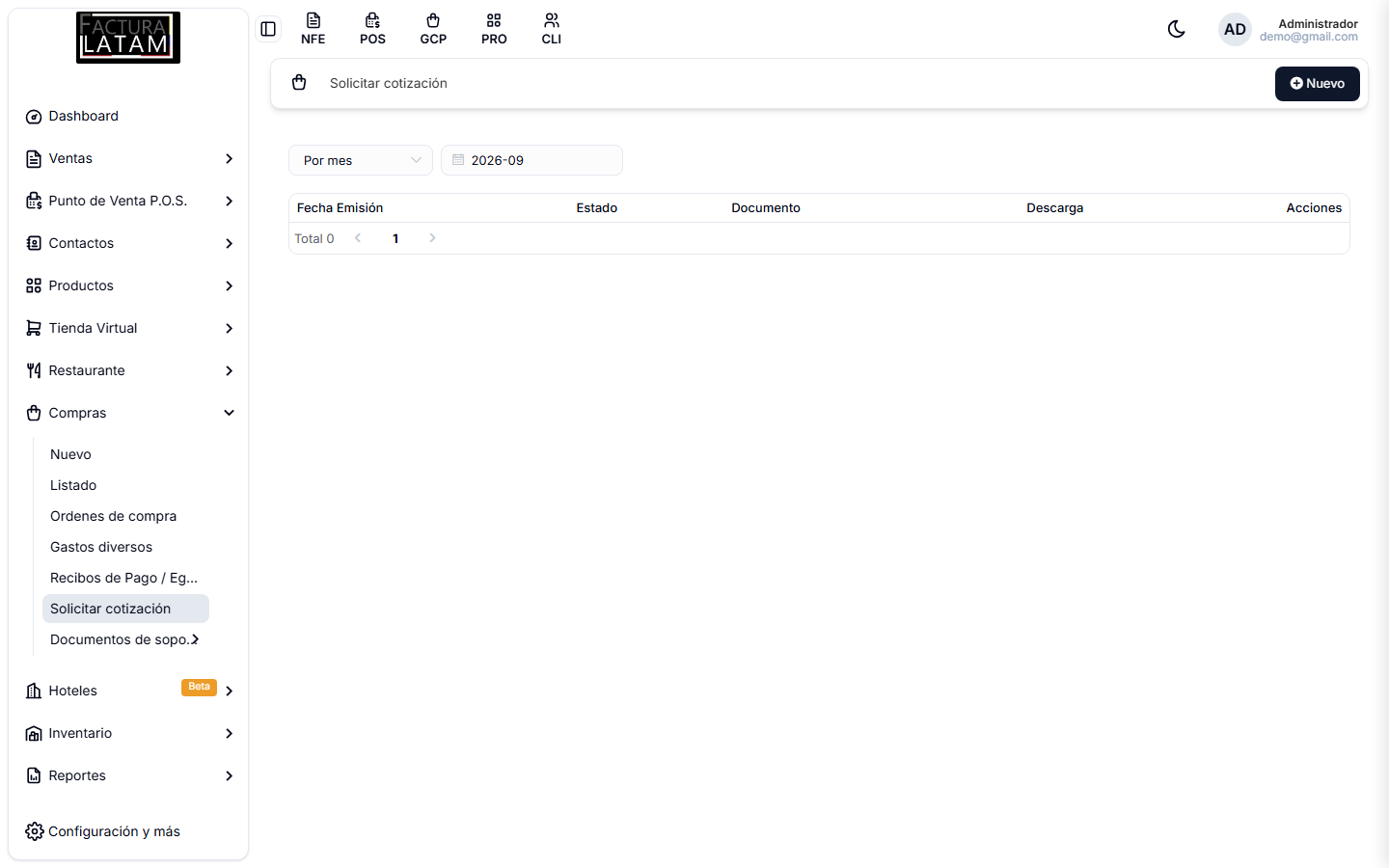The image size is (1389, 868).
Task: Click the dark Nuevo button
Action: click(1317, 84)
